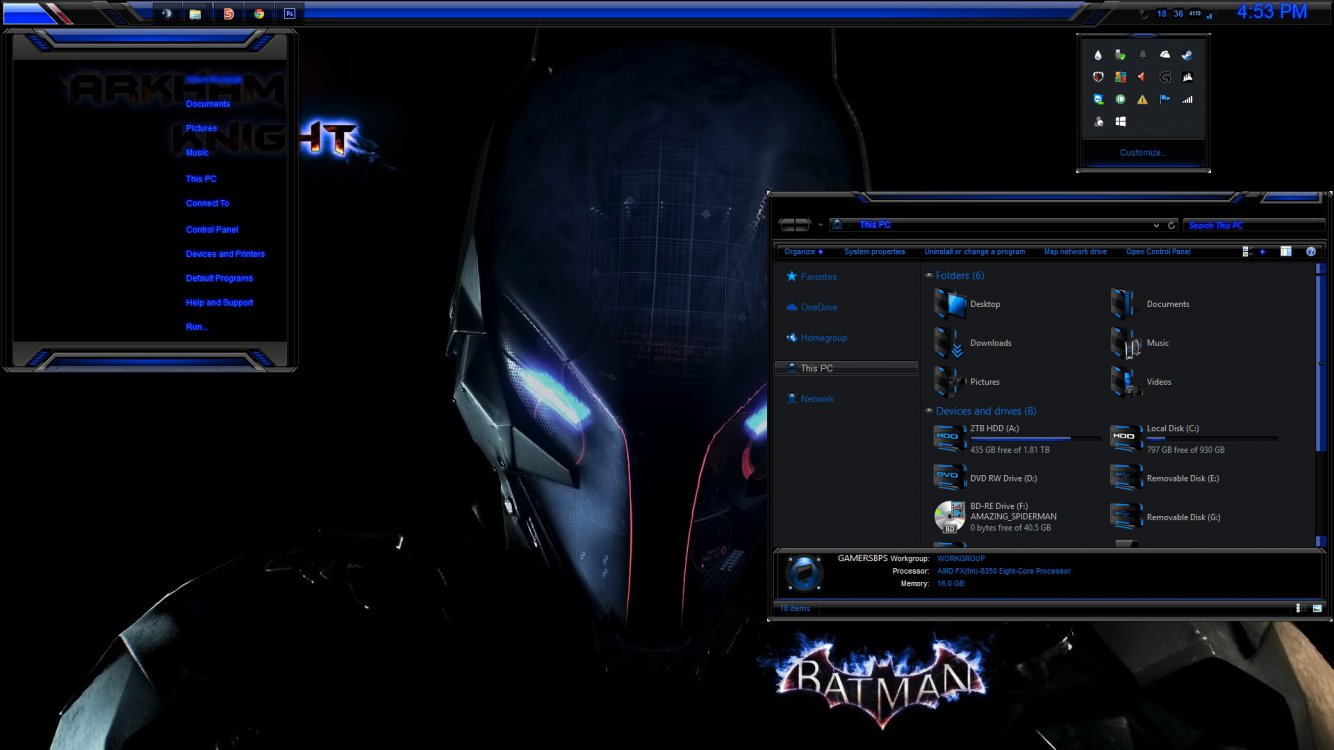This screenshot has width=1334, height=750.
Task: Open the Organize dropdown menu
Action: 803,252
